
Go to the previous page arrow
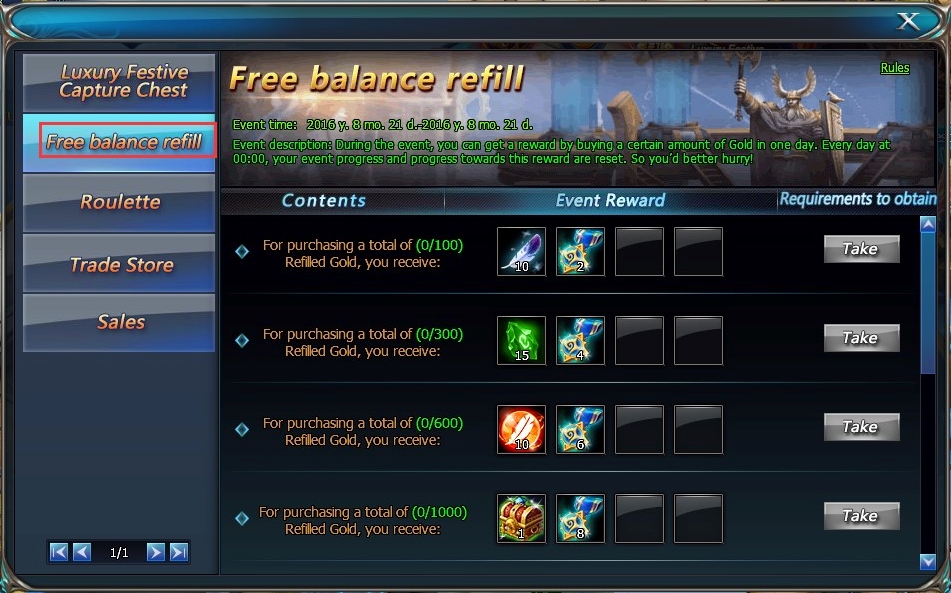tap(82, 552)
